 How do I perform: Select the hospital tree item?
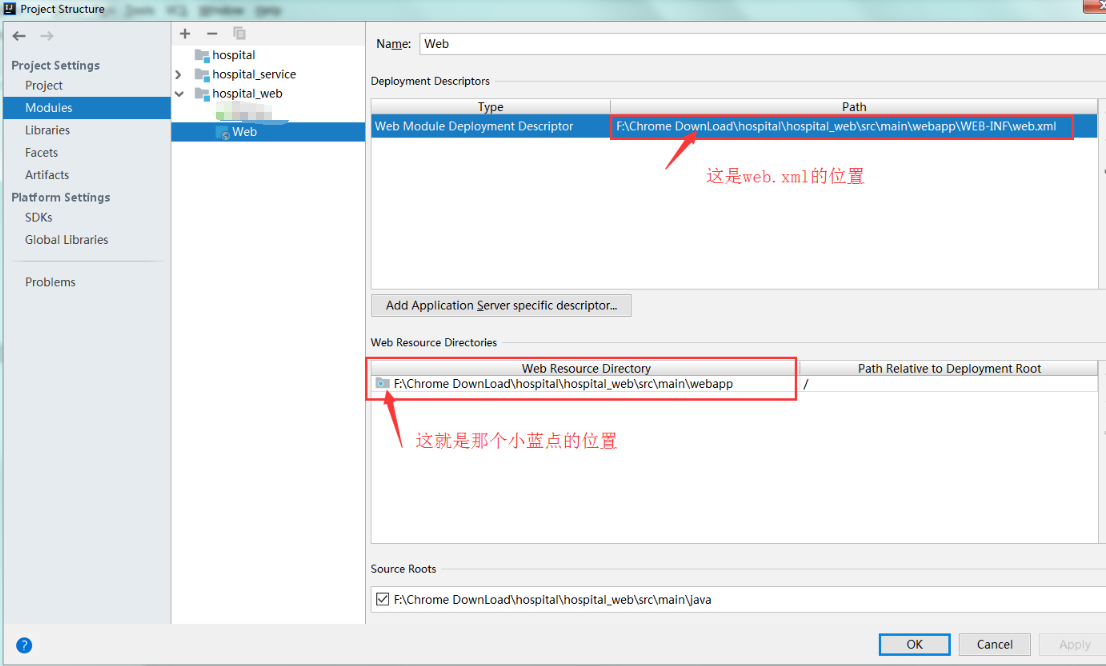[x=233, y=55]
